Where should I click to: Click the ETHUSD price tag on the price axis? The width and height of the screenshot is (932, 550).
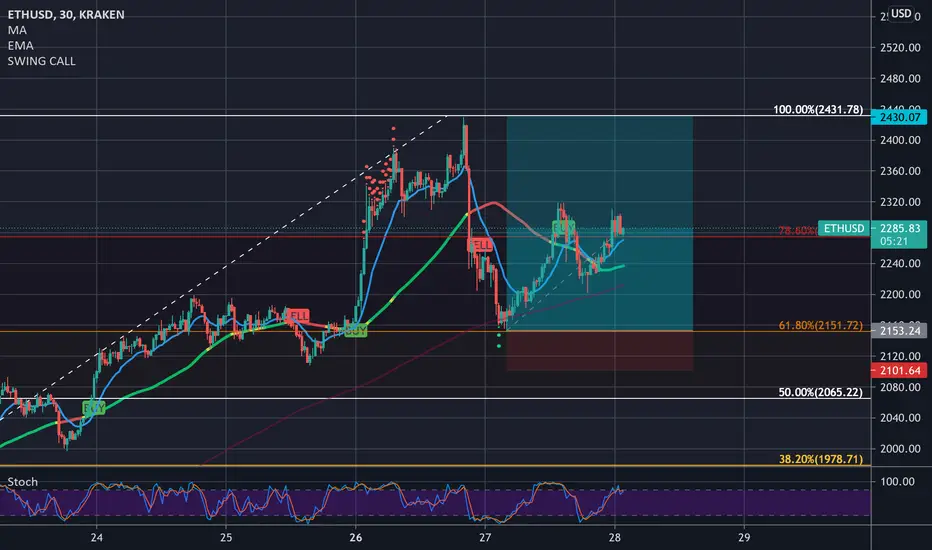844,228
